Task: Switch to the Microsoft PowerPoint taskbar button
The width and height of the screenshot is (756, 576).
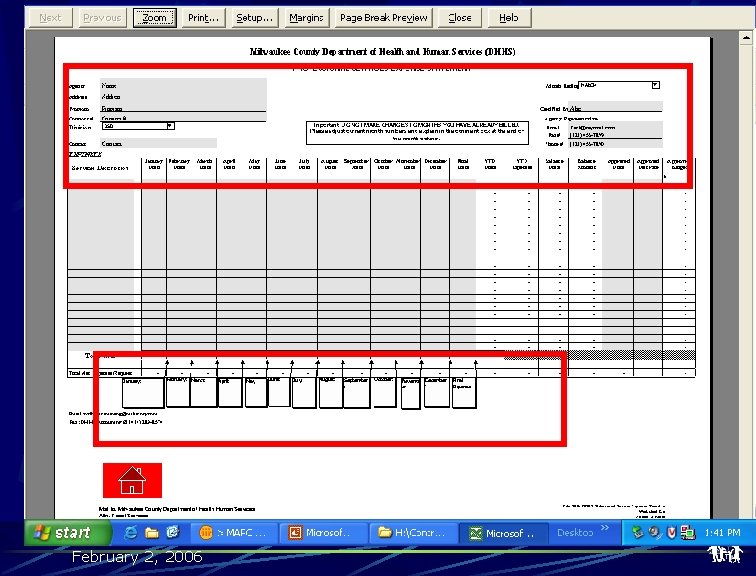Action: click(x=324, y=533)
